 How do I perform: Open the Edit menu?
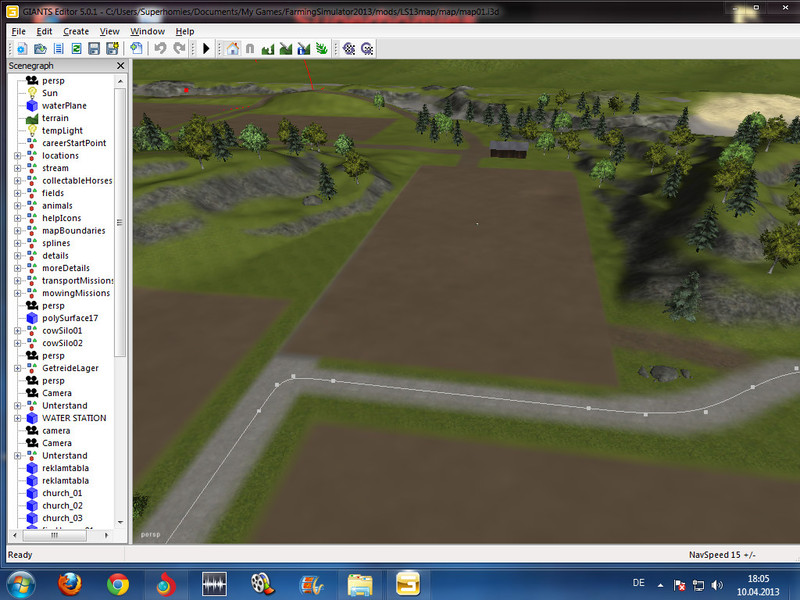[44, 31]
